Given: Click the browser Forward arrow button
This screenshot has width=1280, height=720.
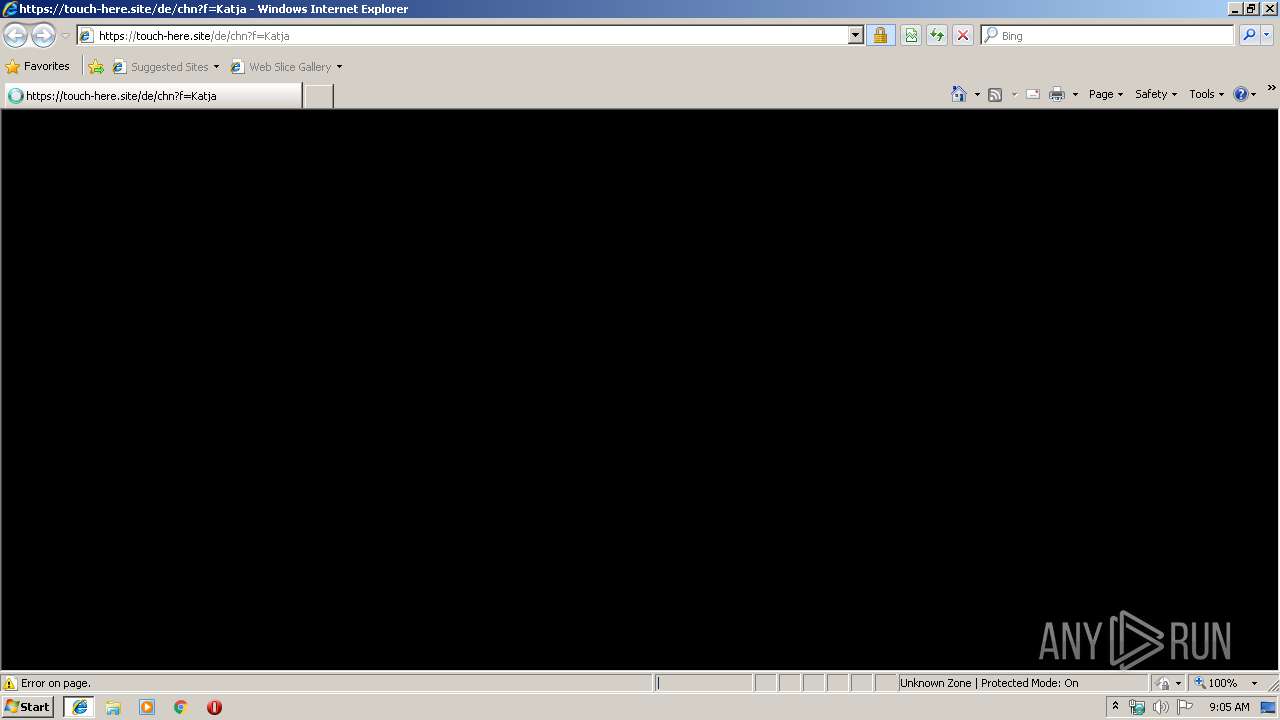Looking at the screenshot, I should pos(43,35).
